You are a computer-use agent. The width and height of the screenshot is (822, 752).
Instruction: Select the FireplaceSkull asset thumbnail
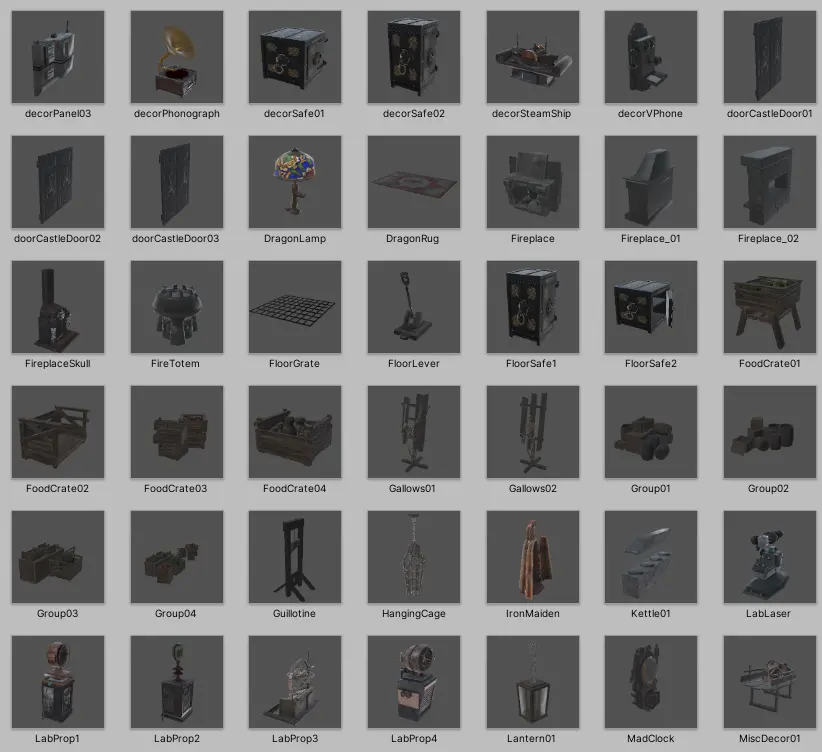coord(58,307)
